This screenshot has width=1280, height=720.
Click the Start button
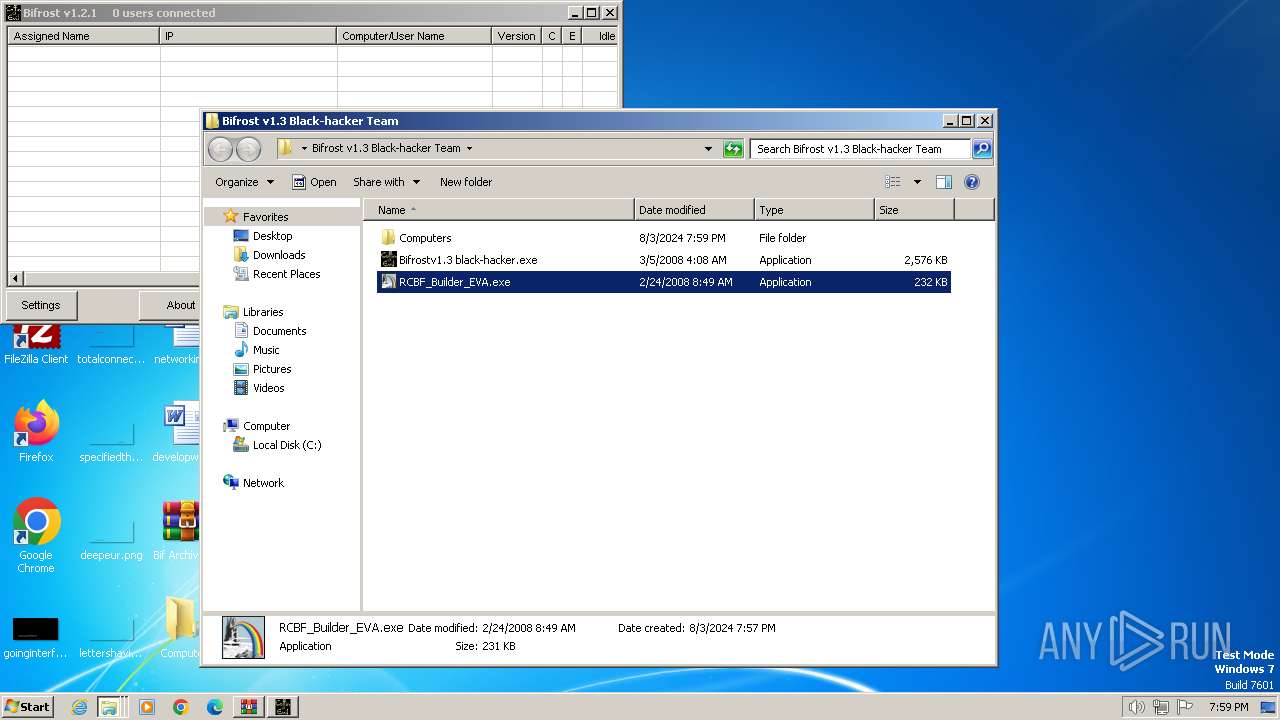tap(28, 707)
